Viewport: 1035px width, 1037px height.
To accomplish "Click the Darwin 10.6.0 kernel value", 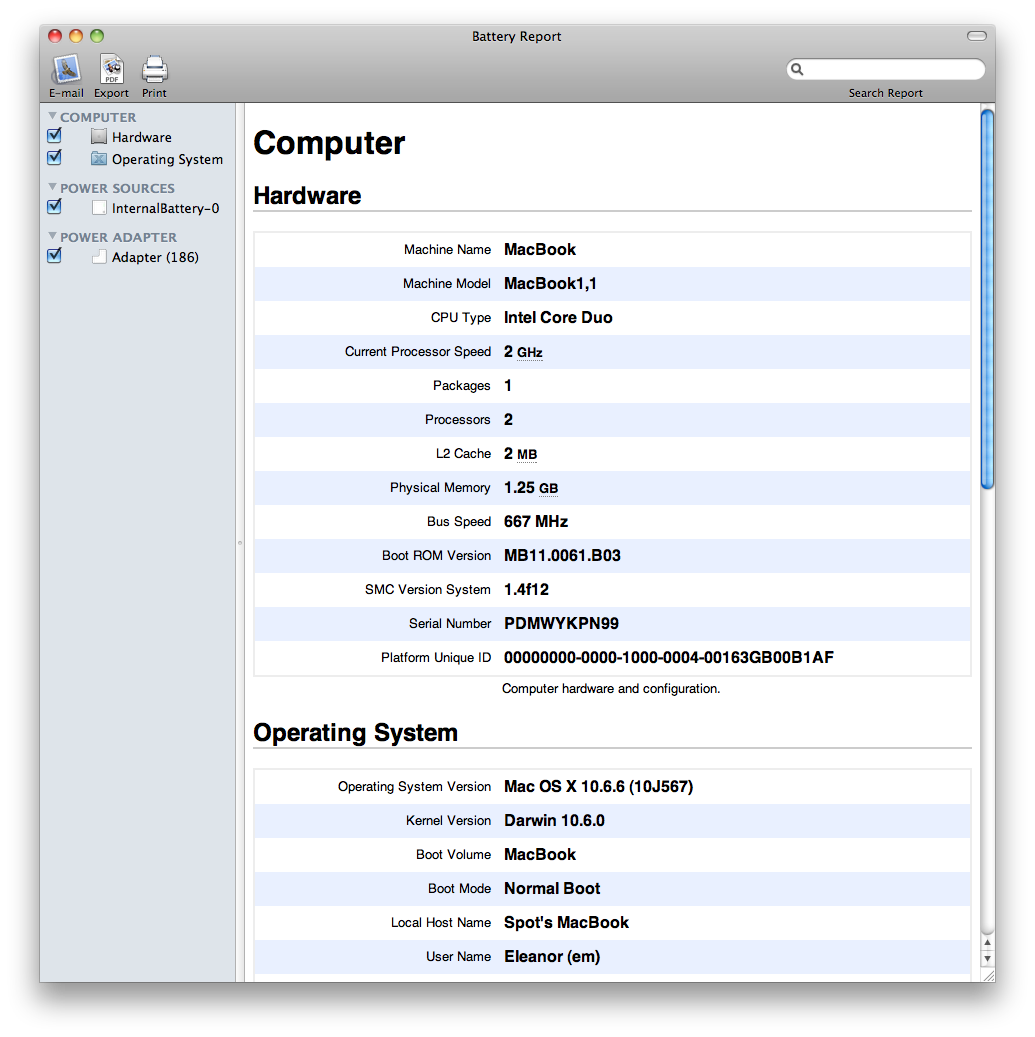I will coord(554,821).
